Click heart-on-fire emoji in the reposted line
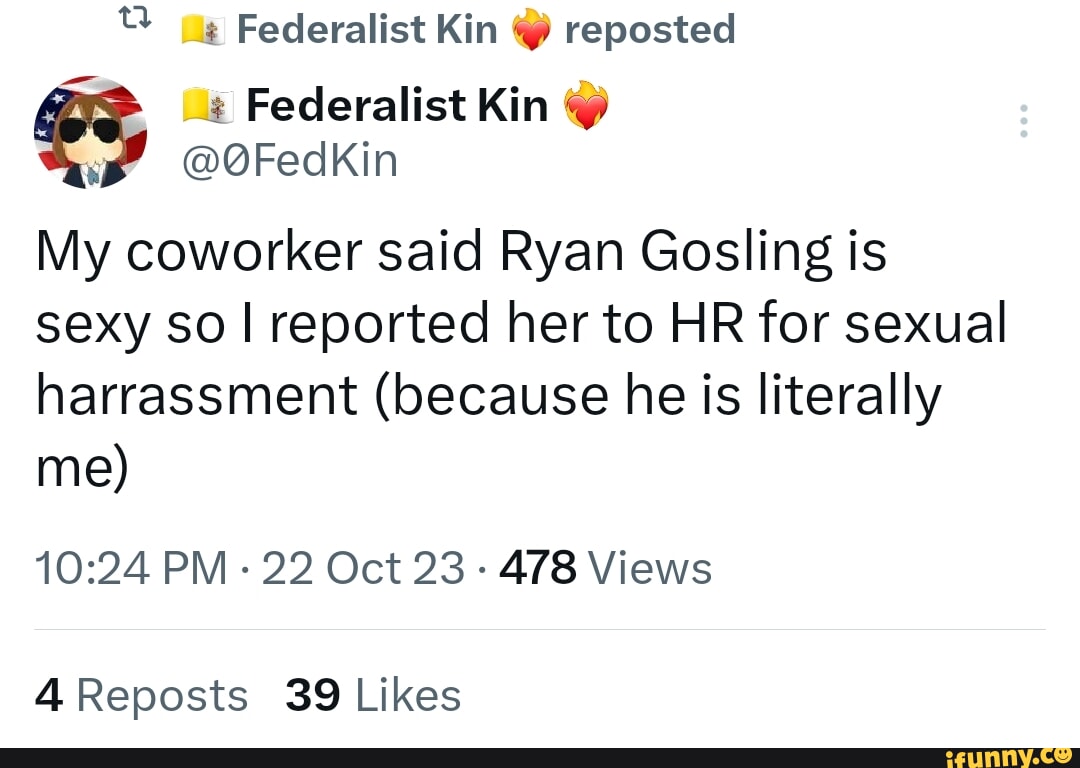 click(531, 32)
